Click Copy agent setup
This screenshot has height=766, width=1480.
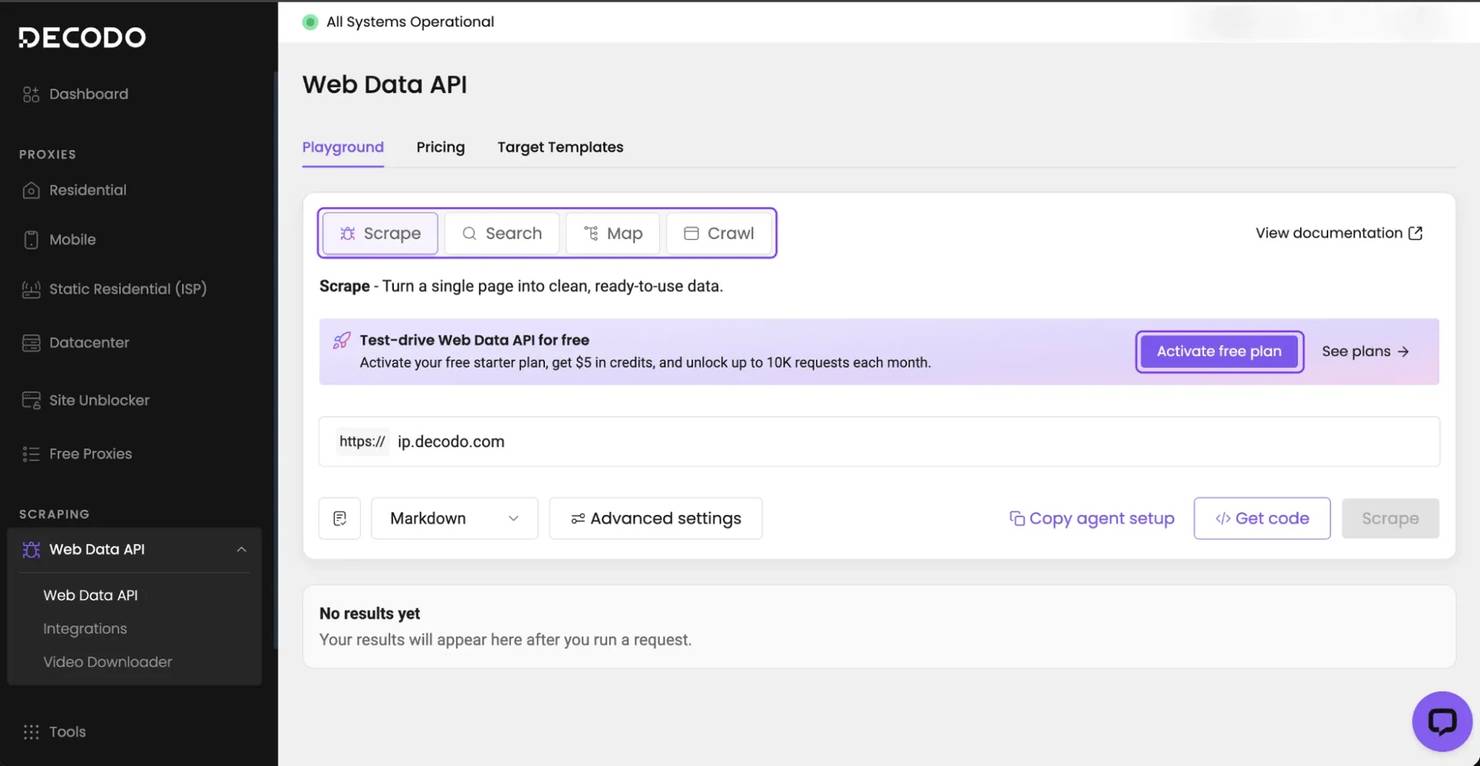[x=1092, y=518]
